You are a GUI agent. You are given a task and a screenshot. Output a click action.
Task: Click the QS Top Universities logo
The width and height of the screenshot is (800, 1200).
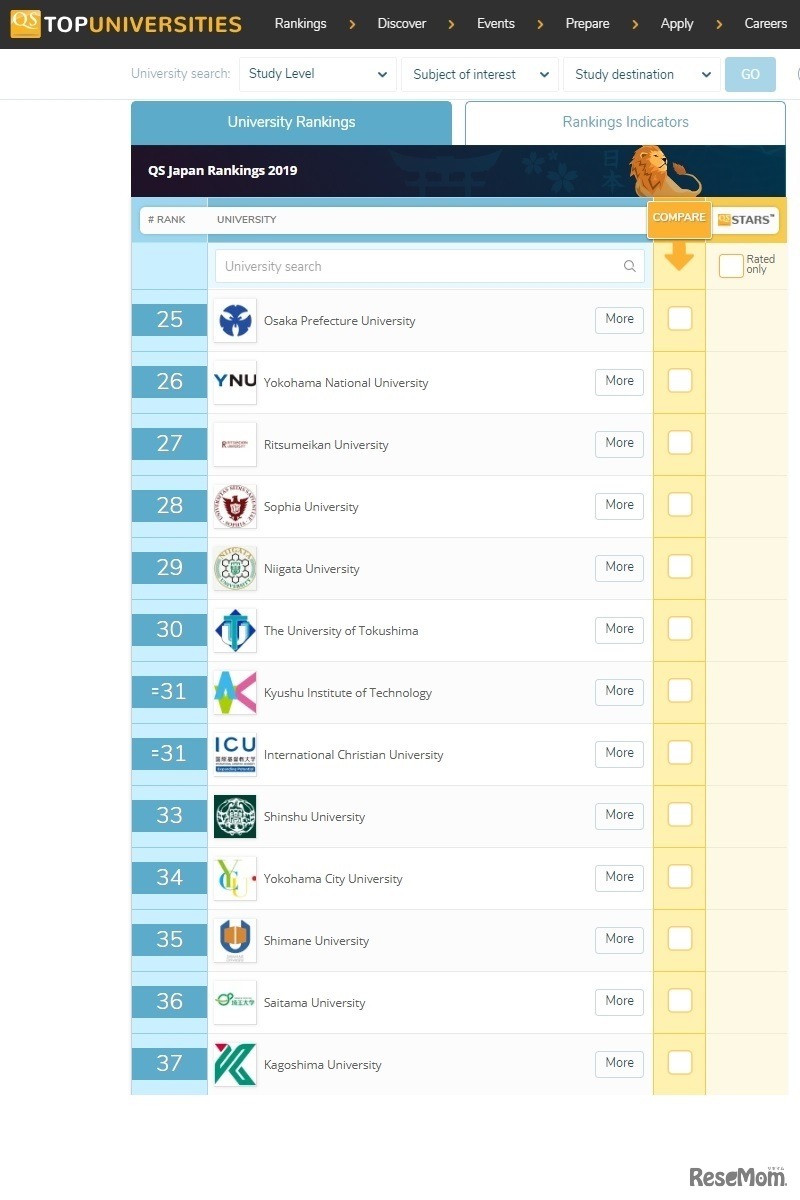tap(127, 24)
